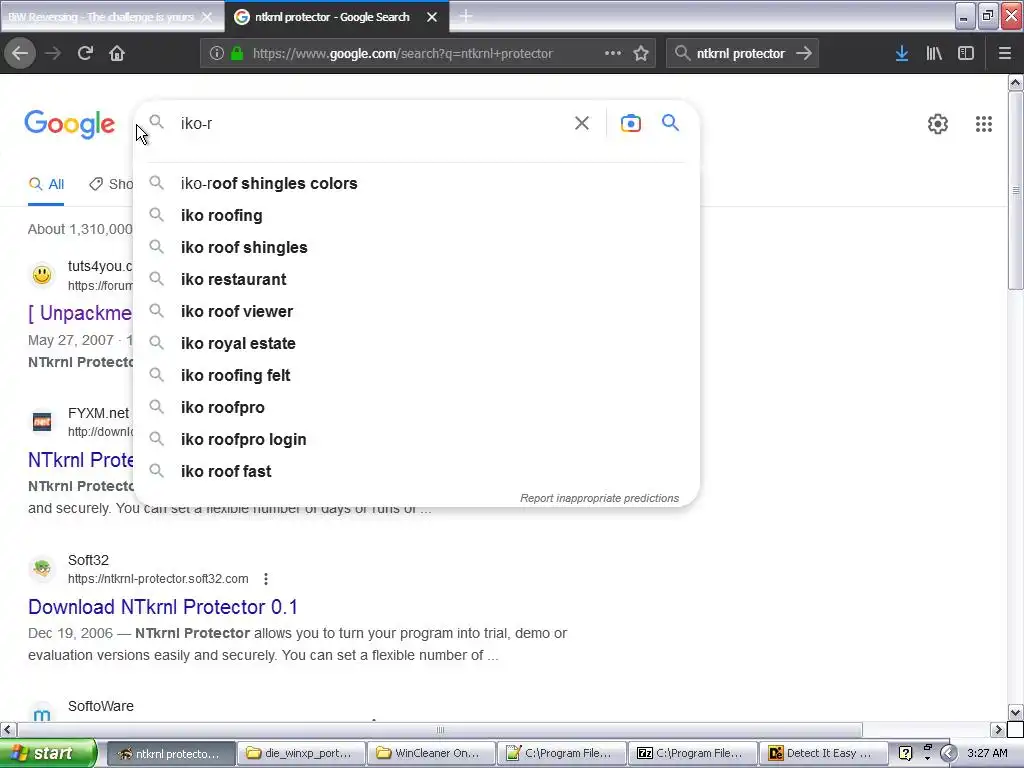Image resolution: width=1024 pixels, height=768 pixels.
Task: Open the Google apps grid
Action: [984, 123]
